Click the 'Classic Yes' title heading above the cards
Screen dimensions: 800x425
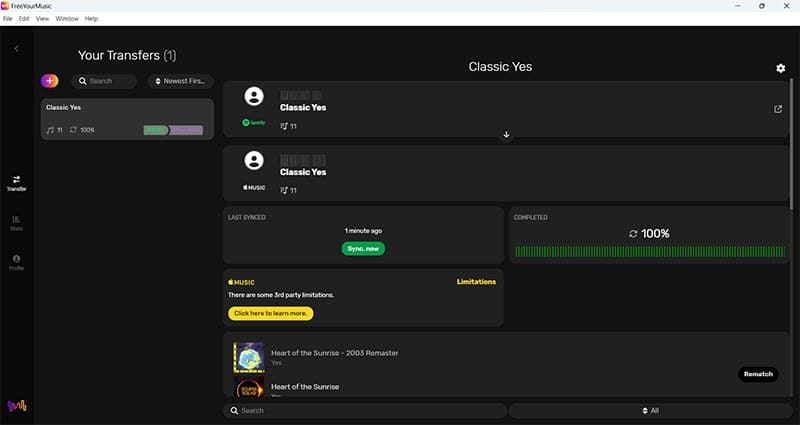pyautogui.click(x=500, y=67)
